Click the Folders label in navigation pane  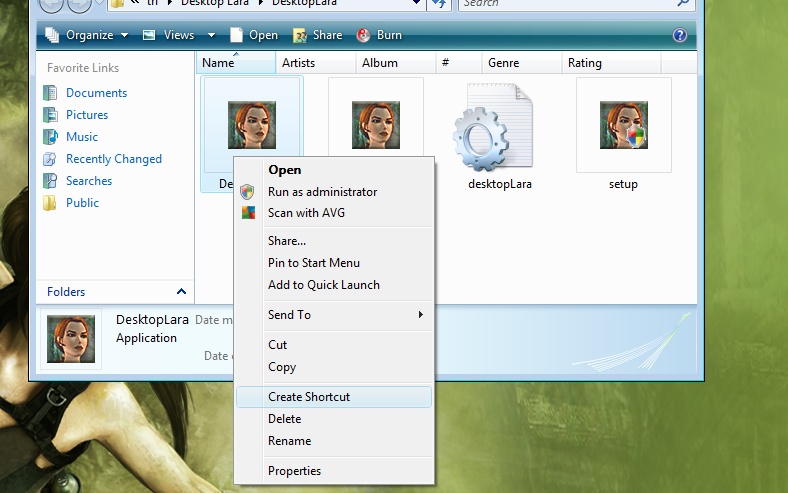66,292
